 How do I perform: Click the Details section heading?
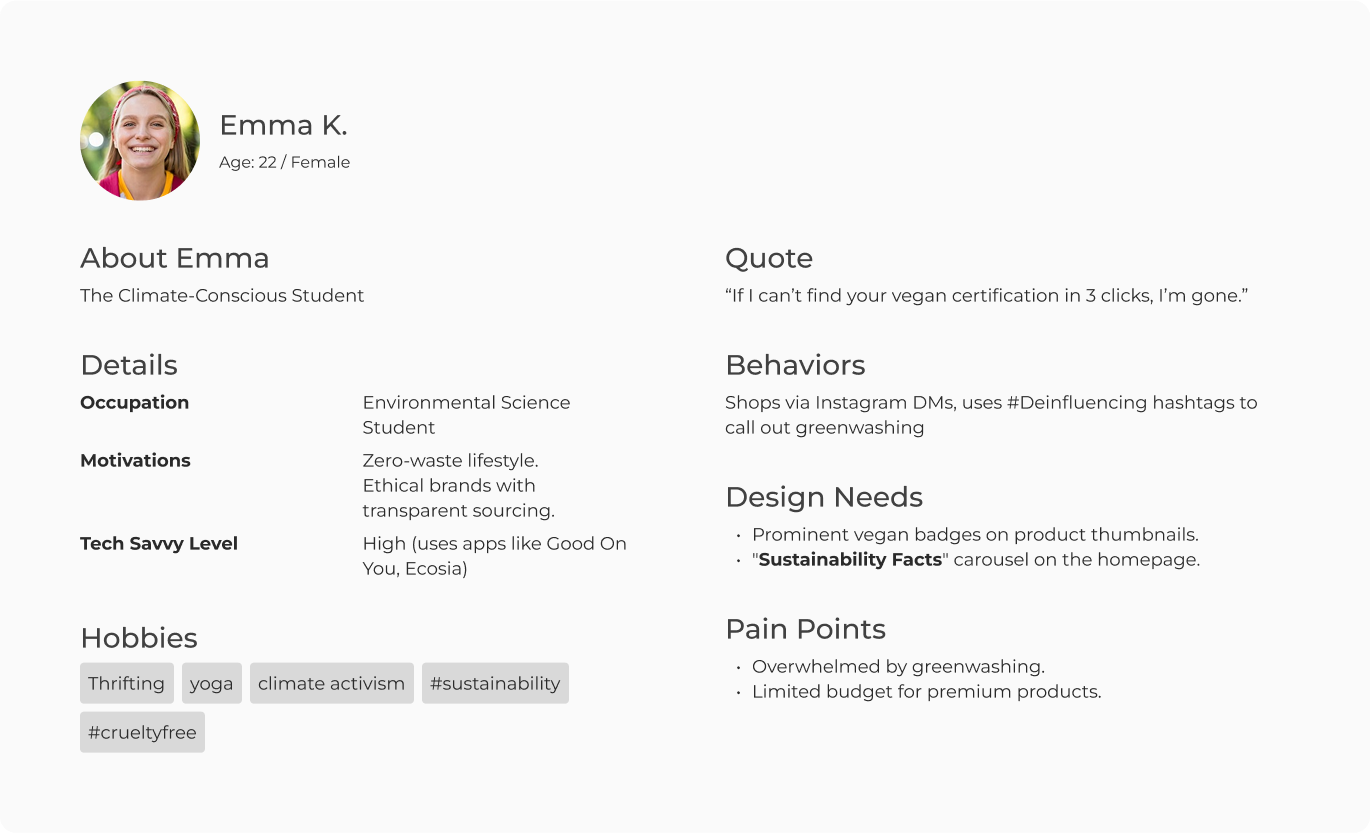click(x=129, y=365)
